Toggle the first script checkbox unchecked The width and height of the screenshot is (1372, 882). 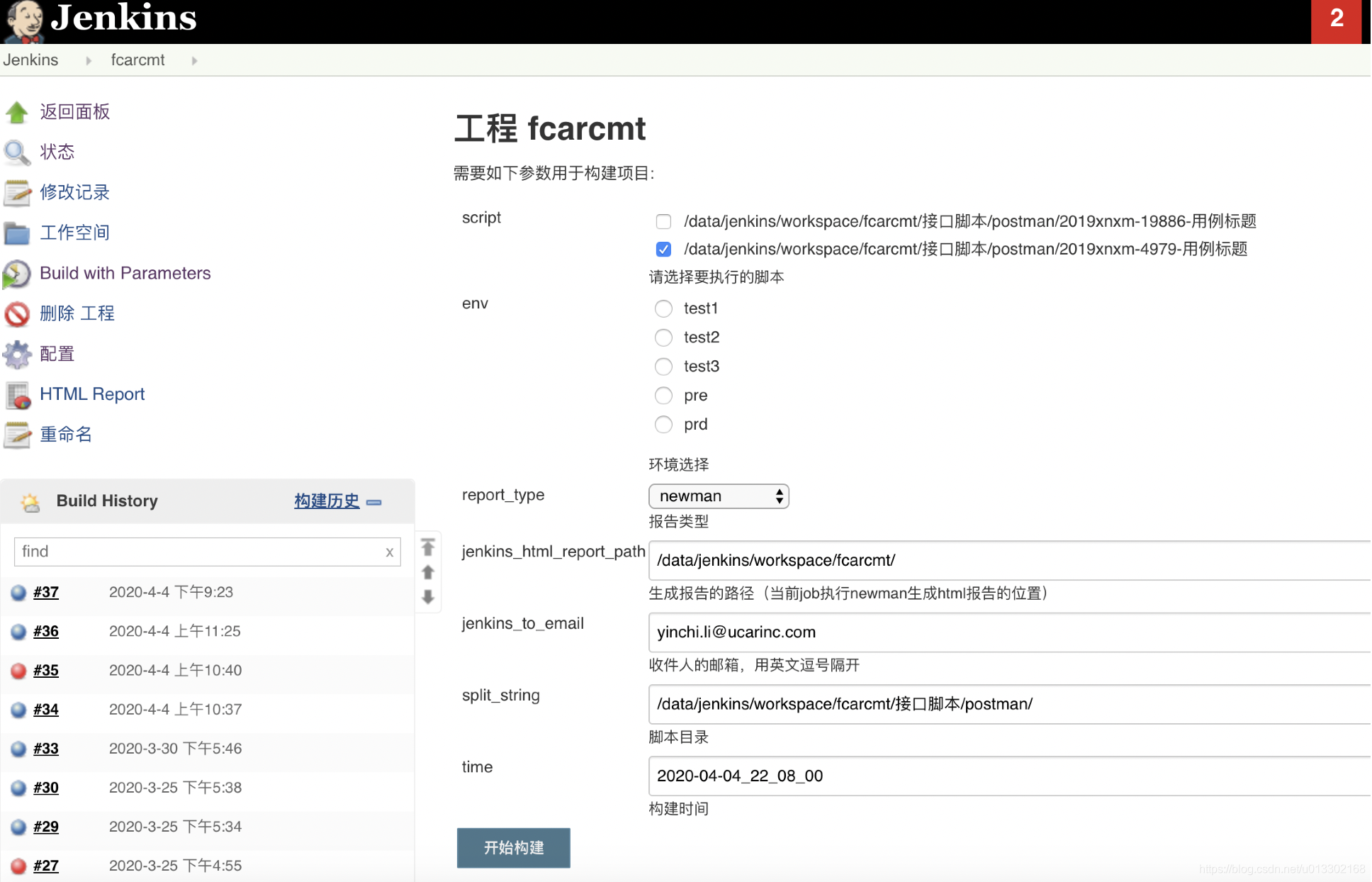point(663,220)
